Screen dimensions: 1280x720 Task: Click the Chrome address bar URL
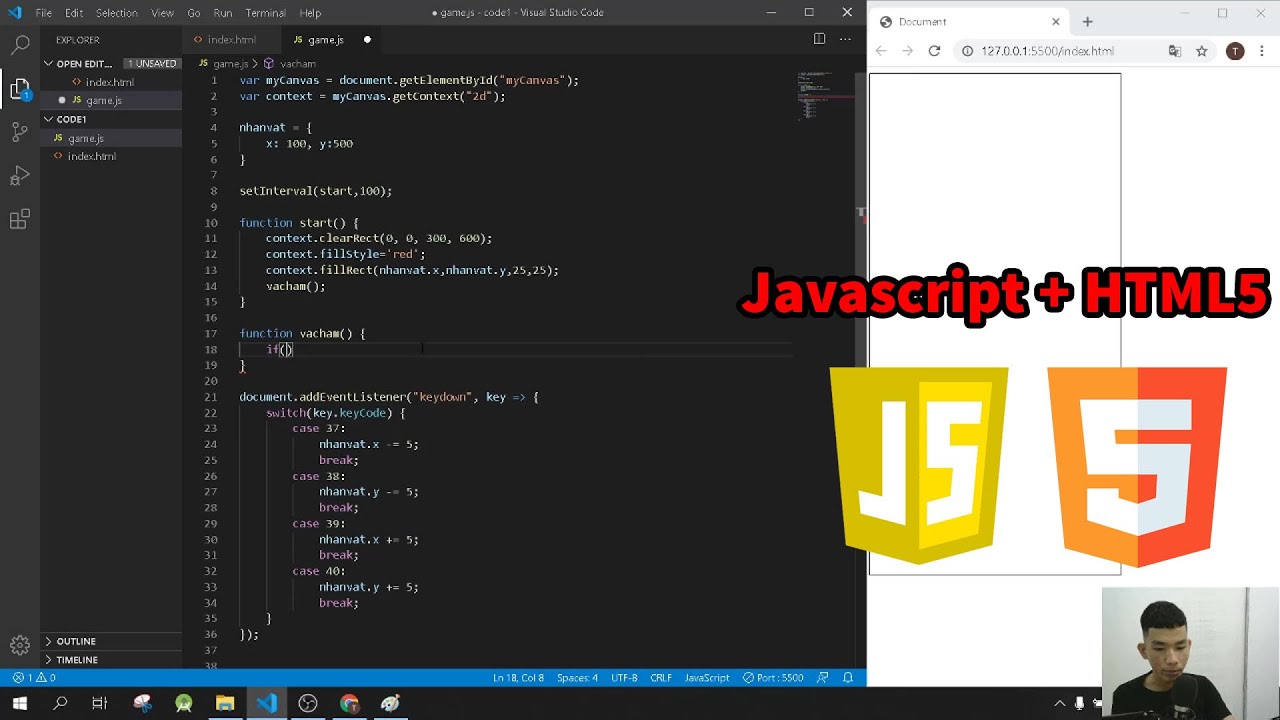[1047, 51]
